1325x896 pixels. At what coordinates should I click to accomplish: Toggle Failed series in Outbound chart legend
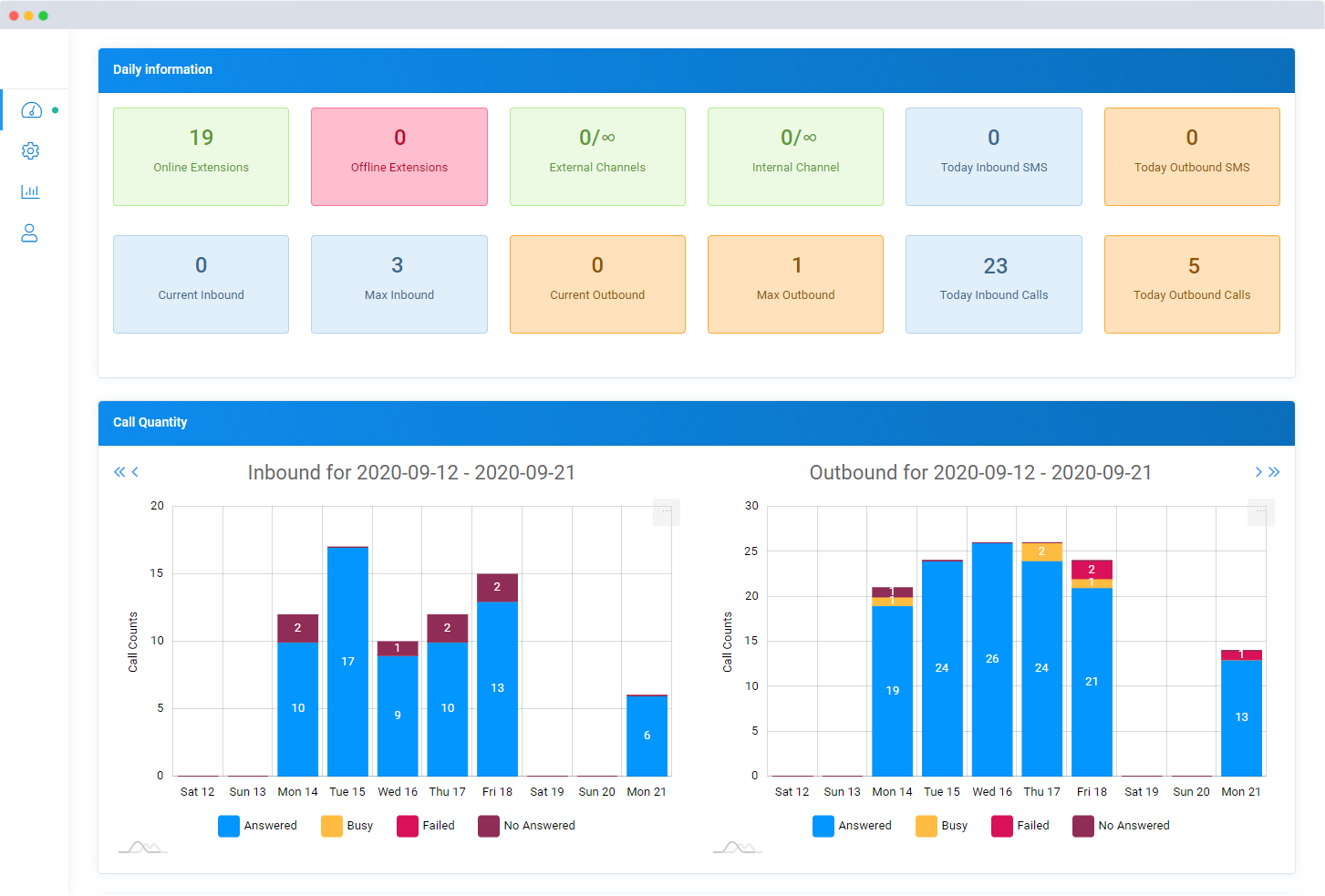1020,826
